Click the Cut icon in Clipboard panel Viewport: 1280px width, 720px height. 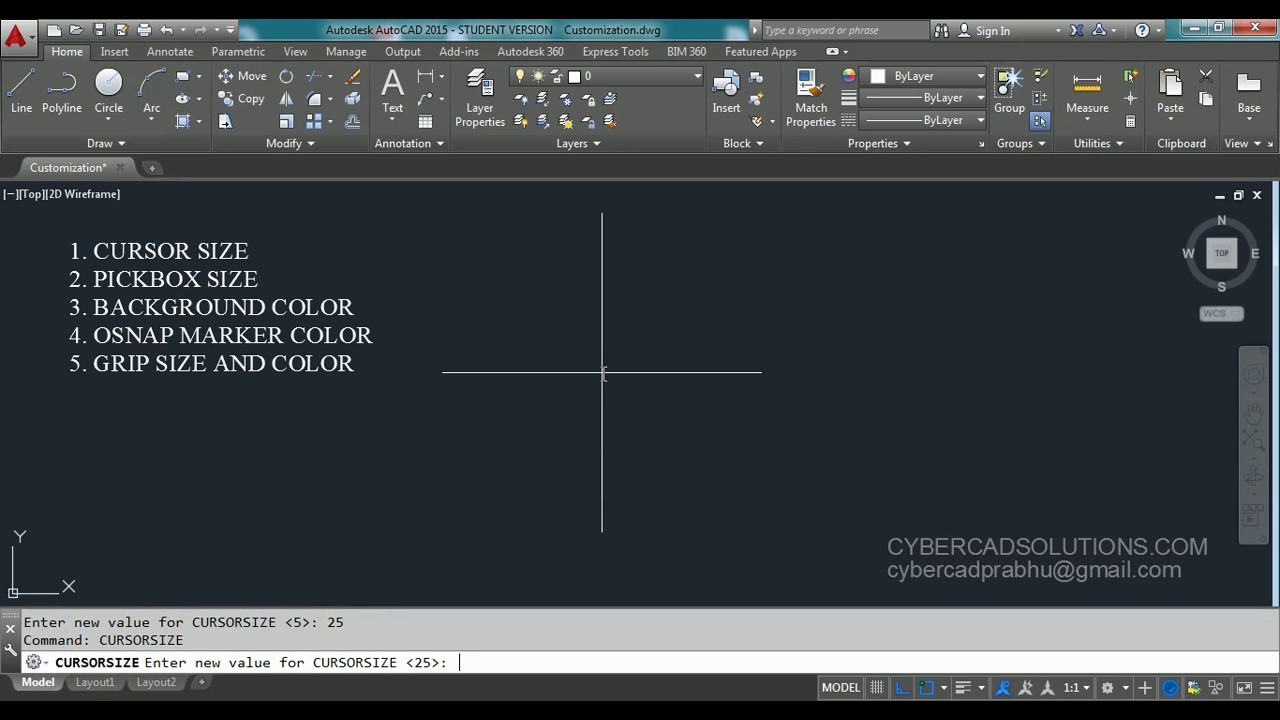pyautogui.click(x=1205, y=76)
